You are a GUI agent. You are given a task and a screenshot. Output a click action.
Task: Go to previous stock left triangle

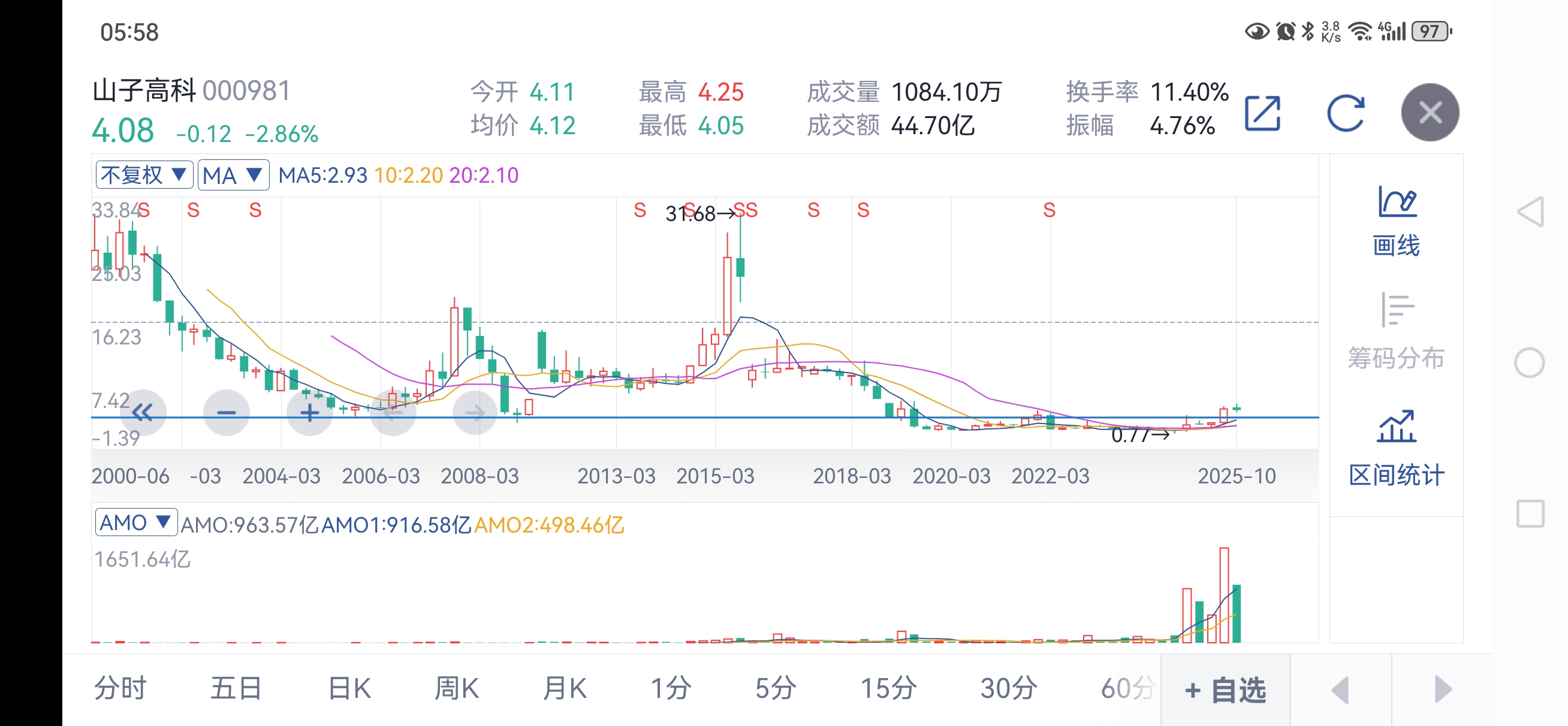click(x=1341, y=690)
